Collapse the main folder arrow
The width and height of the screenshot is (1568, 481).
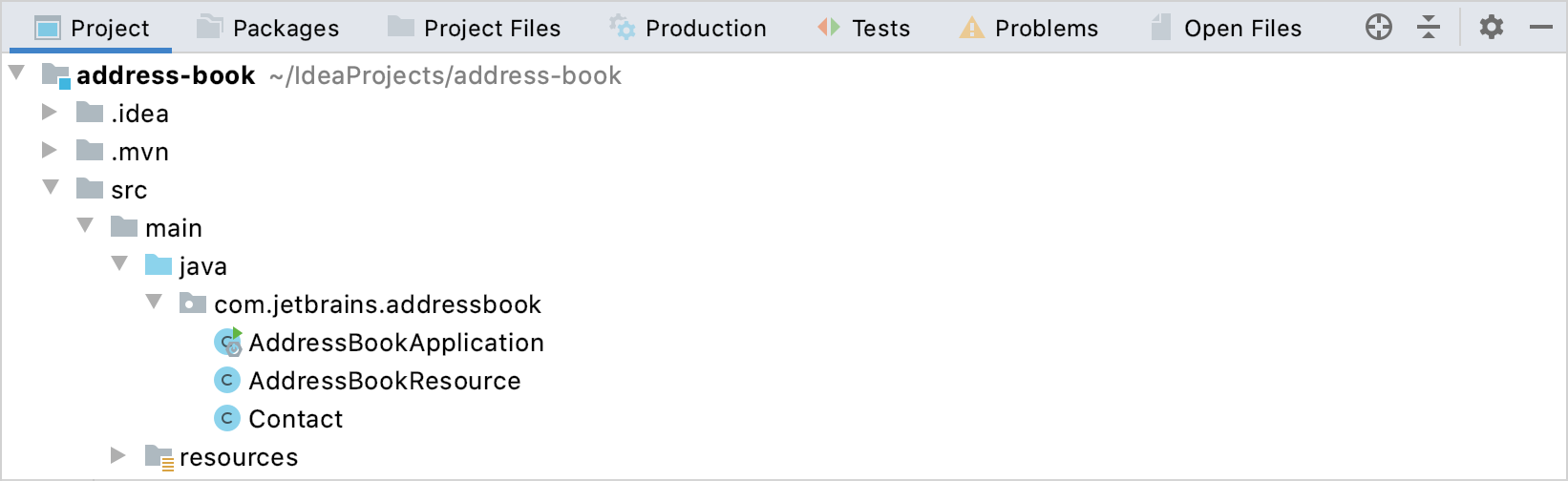[x=85, y=226]
